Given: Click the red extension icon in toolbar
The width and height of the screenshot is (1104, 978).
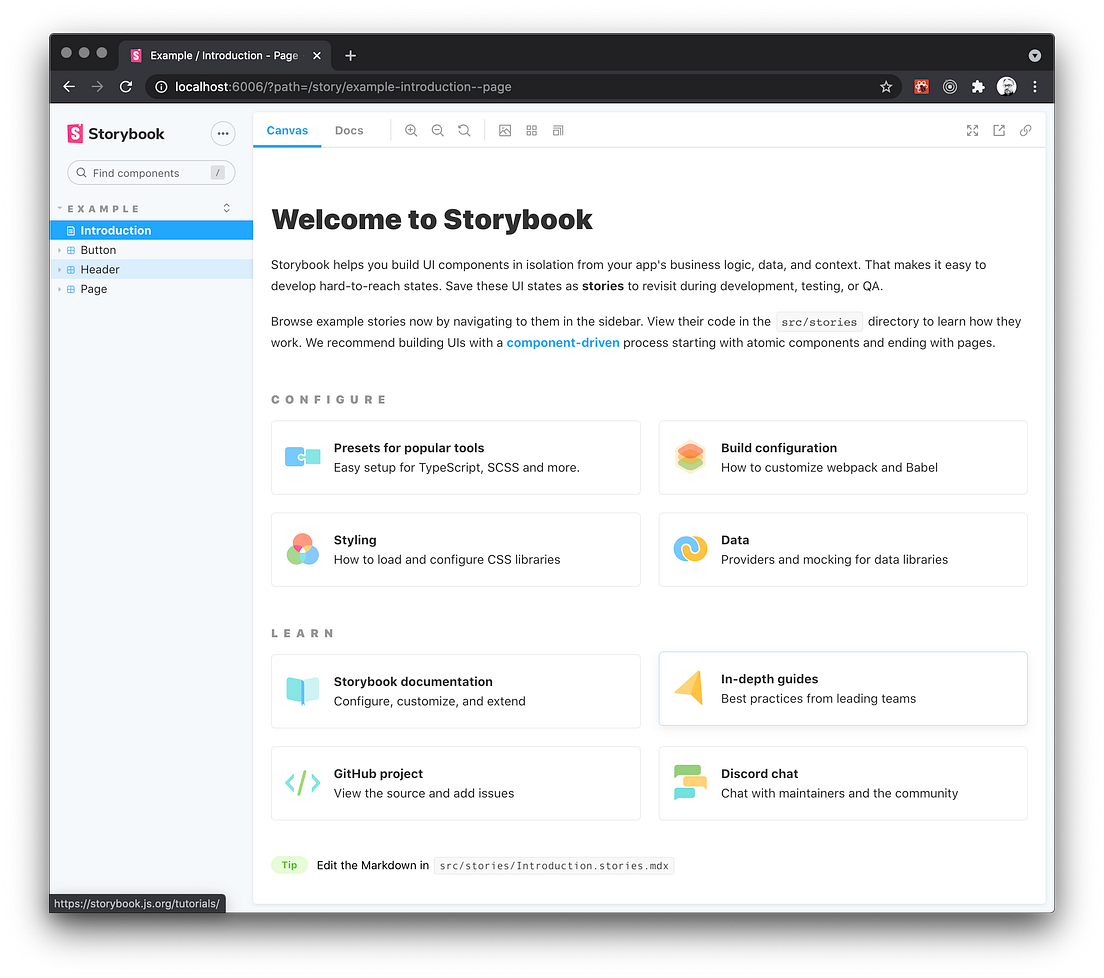Looking at the screenshot, I should (921, 87).
